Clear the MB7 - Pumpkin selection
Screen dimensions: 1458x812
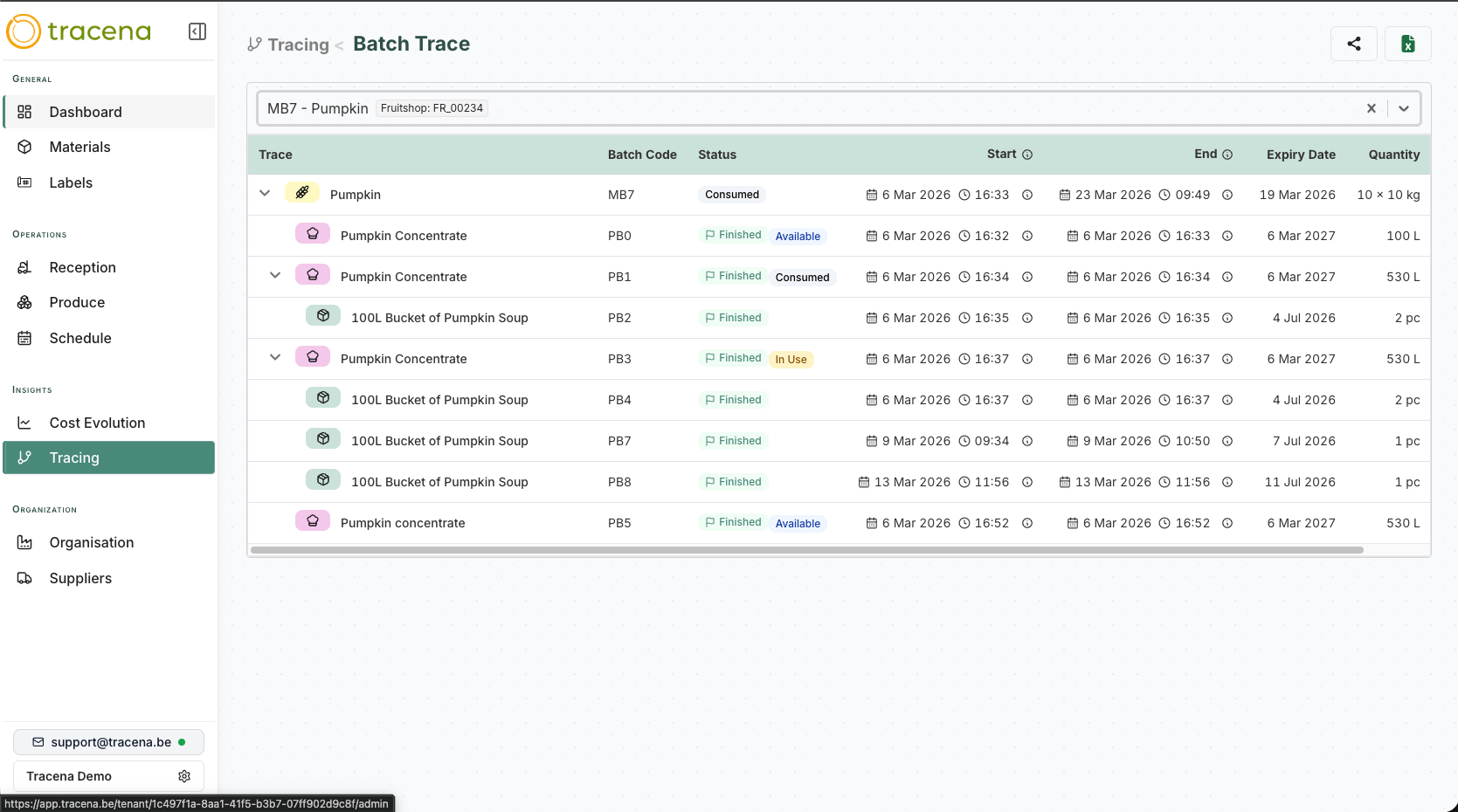[x=1372, y=108]
